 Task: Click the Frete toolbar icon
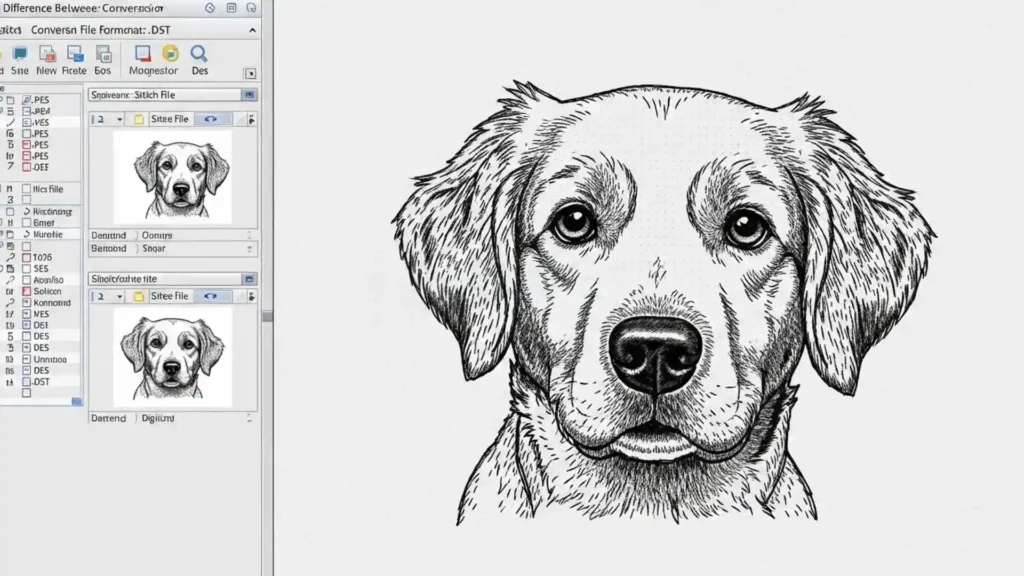(74, 54)
